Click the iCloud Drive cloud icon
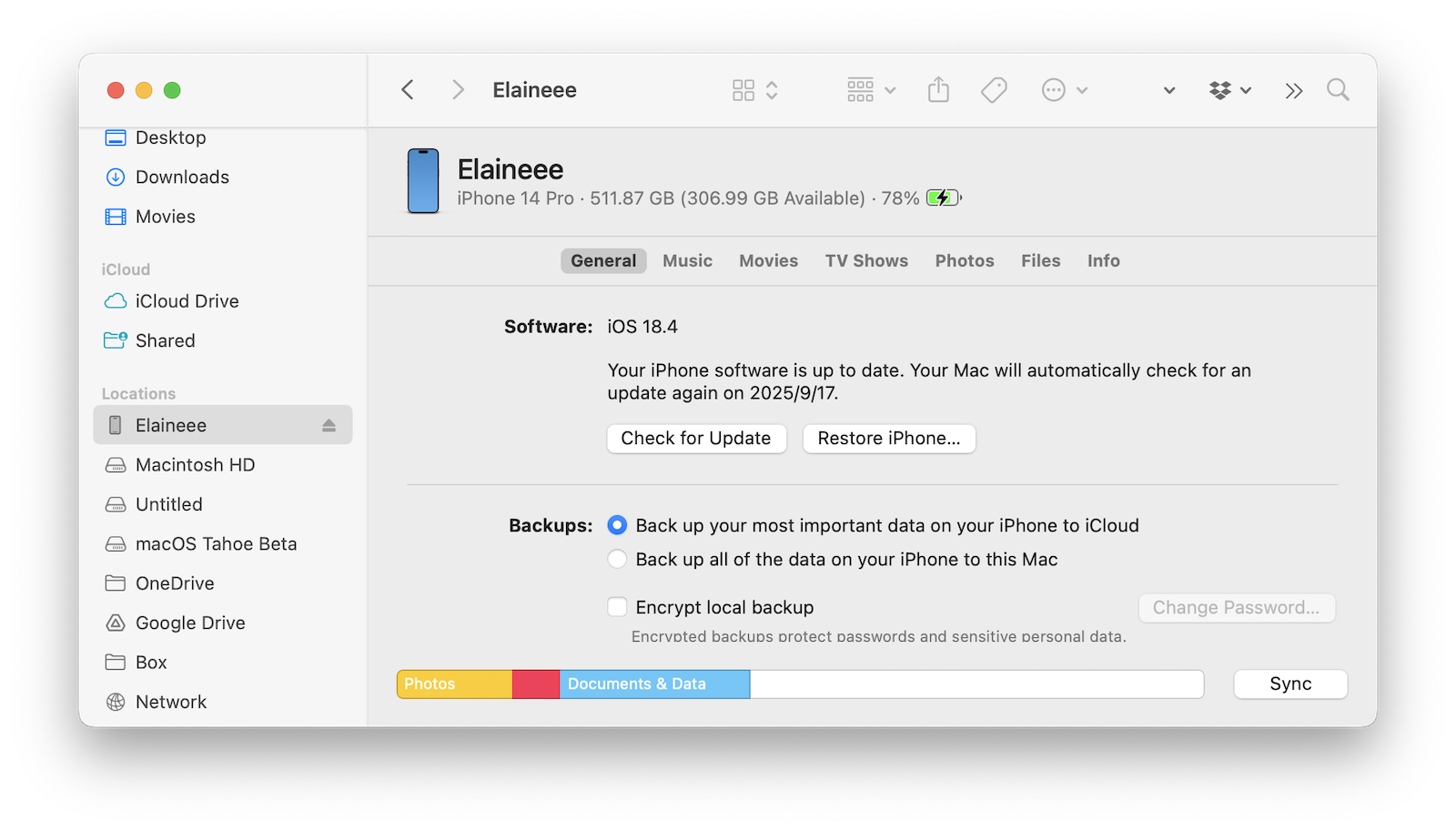The height and width of the screenshot is (831, 1456). [x=116, y=301]
